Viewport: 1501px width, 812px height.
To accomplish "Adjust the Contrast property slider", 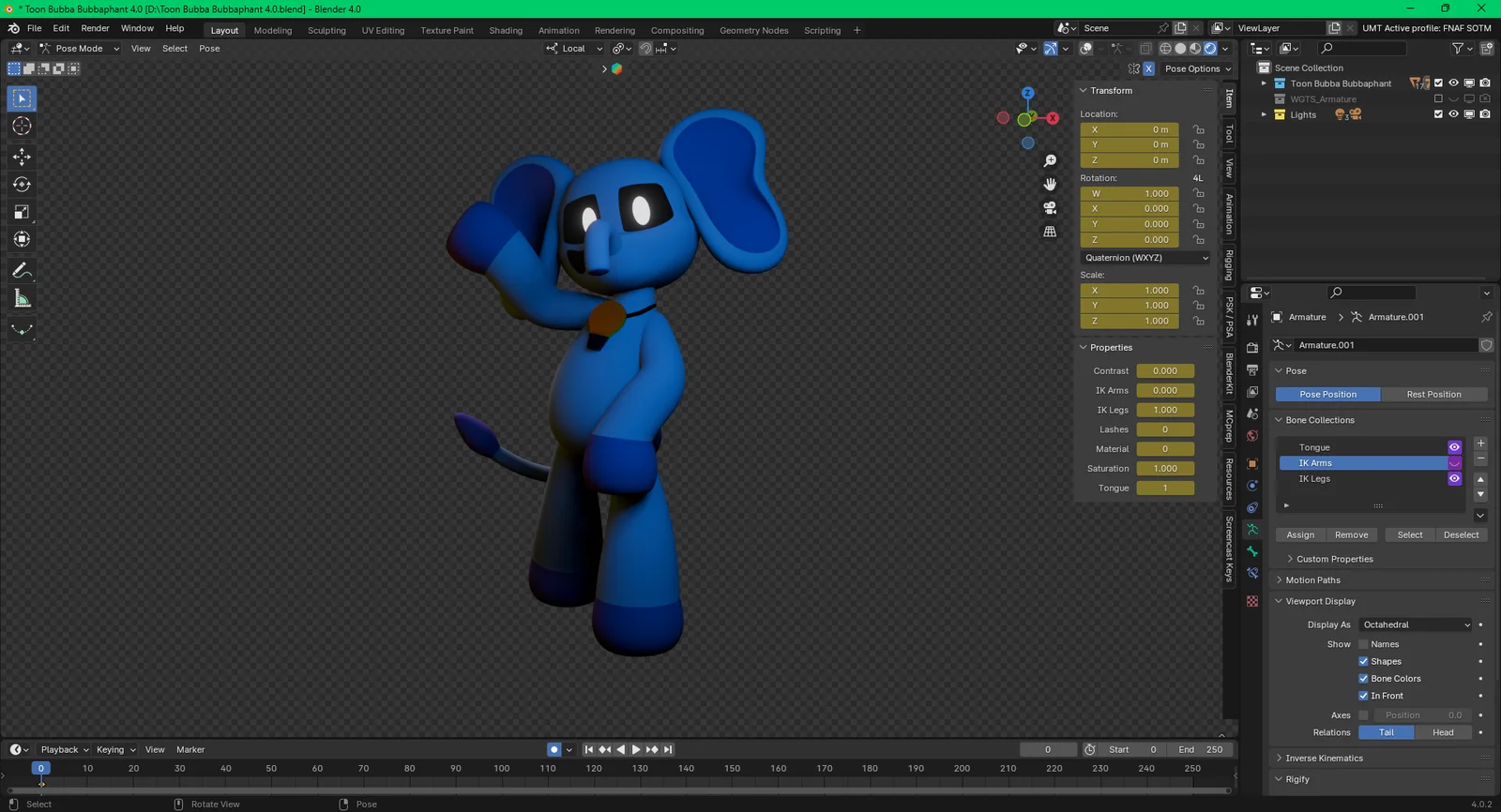I will point(1165,371).
